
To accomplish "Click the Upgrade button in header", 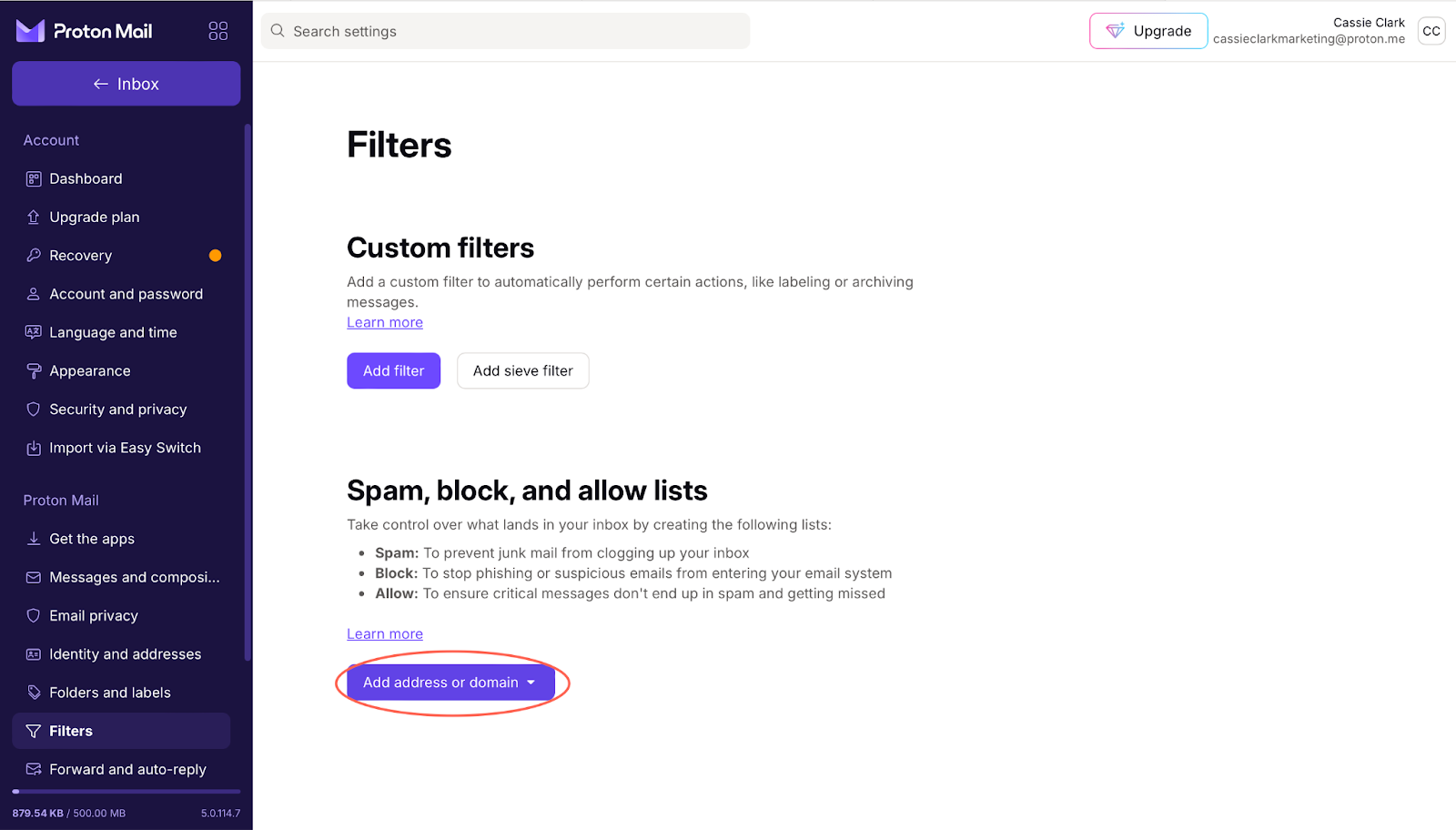I will tap(1148, 31).
